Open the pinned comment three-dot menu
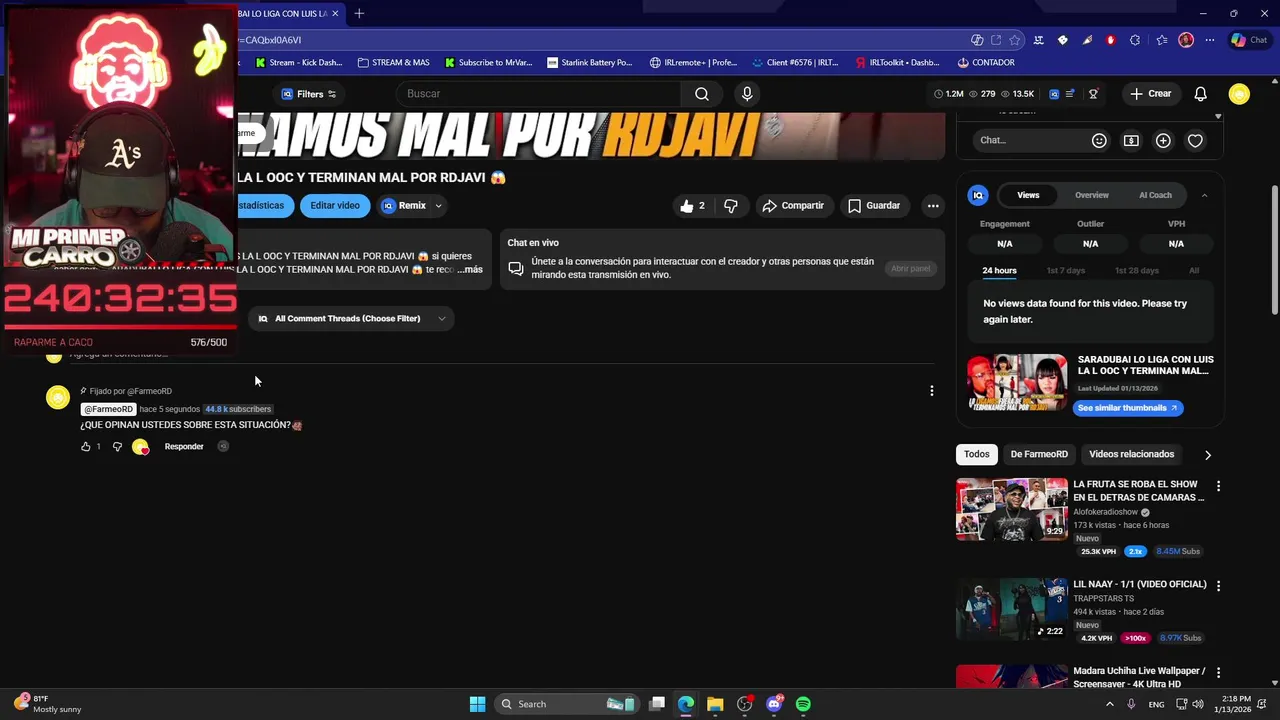 pos(932,391)
